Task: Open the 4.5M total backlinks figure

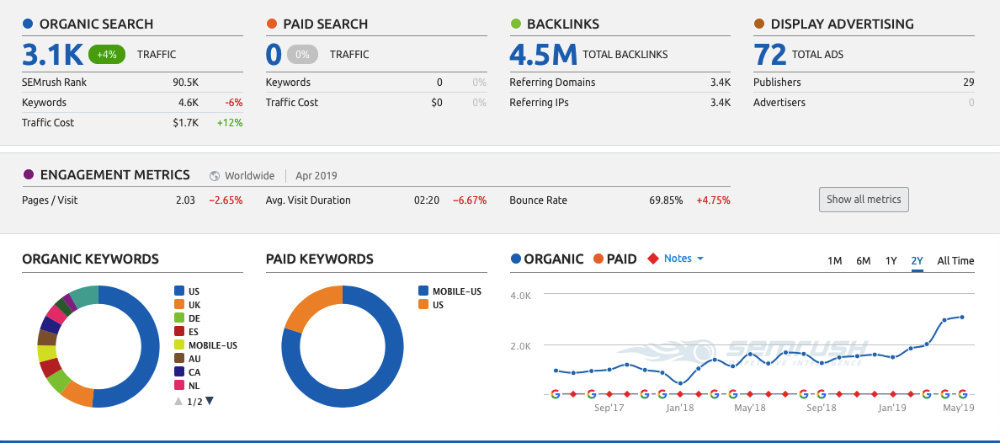Action: click(542, 53)
